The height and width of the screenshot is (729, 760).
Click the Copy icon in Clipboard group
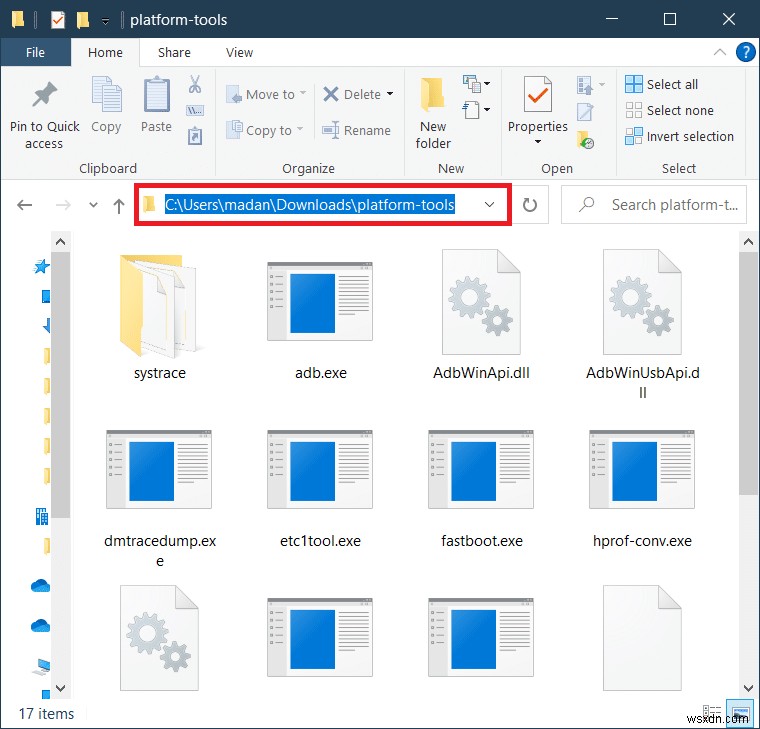106,94
